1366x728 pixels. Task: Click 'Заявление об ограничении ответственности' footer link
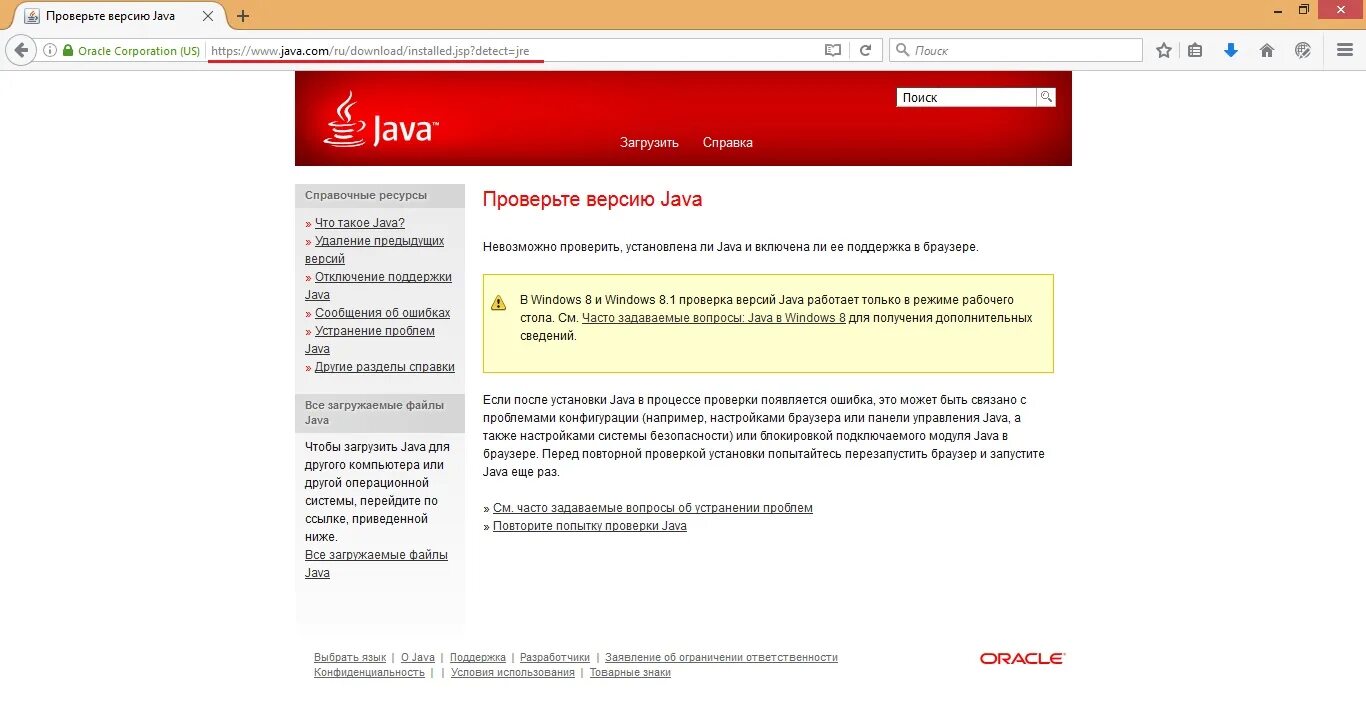point(721,658)
